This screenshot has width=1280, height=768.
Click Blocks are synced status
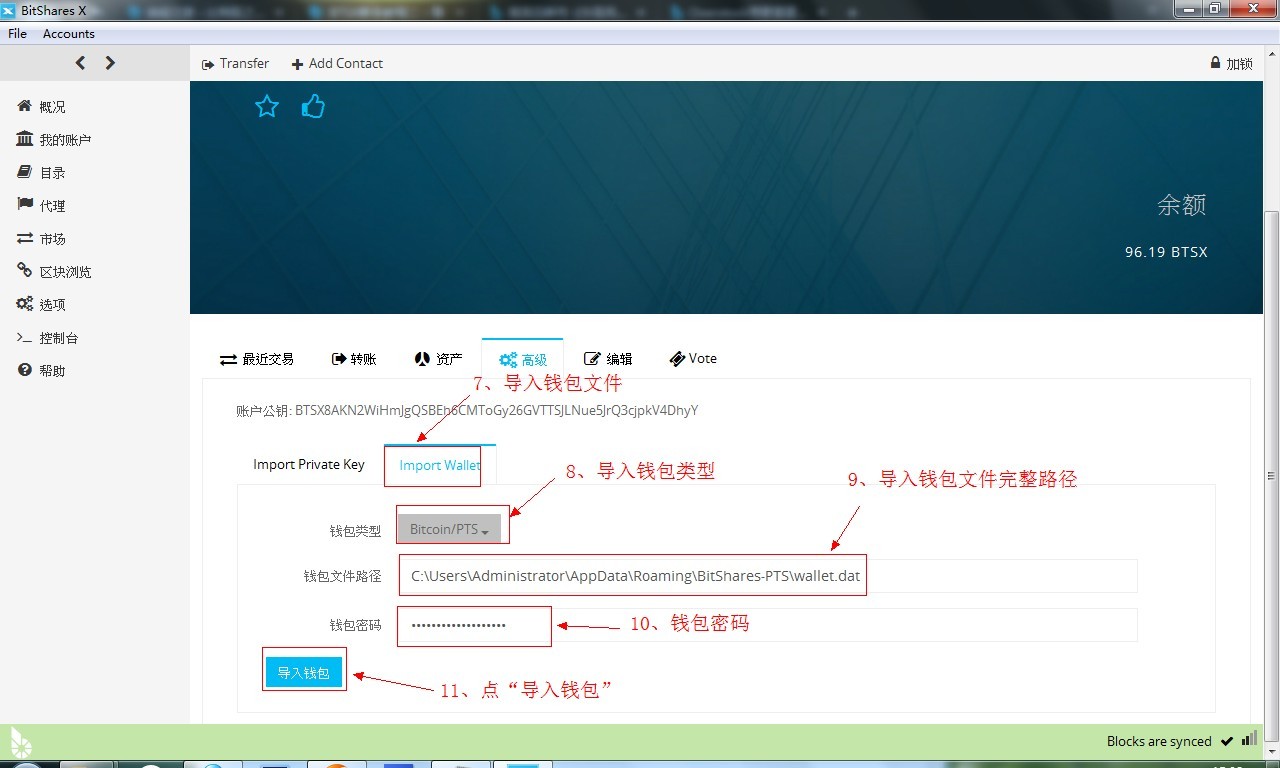(1159, 741)
